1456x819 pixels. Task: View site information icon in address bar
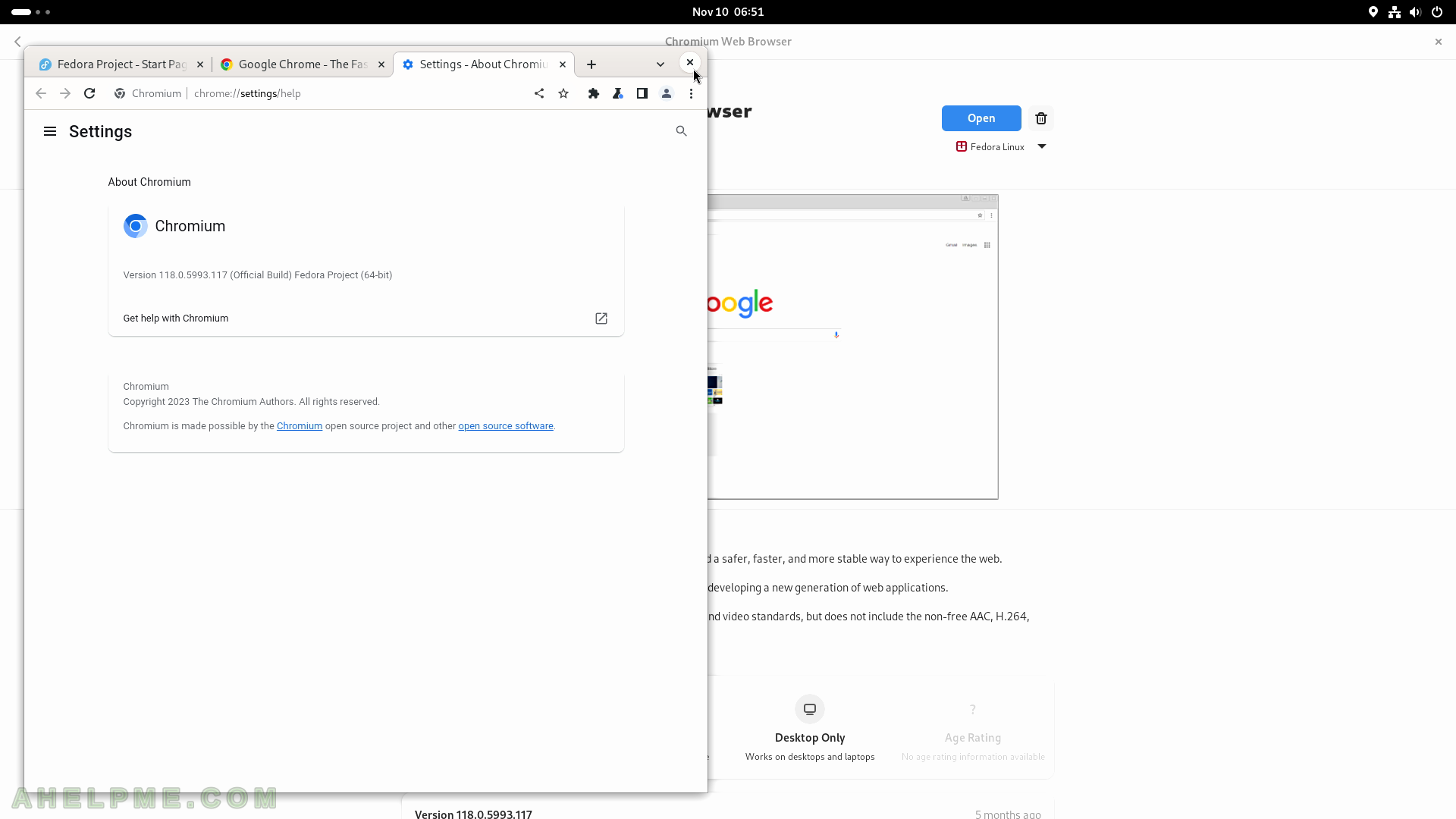click(x=120, y=93)
